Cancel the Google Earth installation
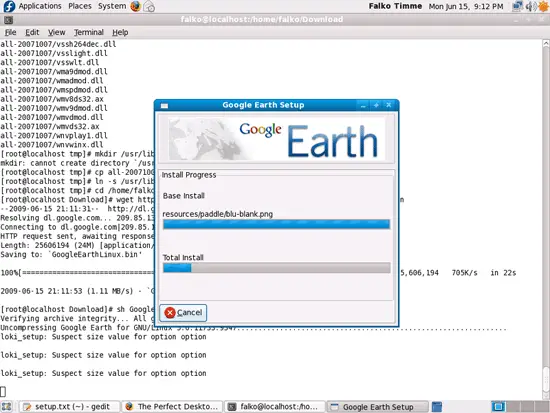 [183, 313]
